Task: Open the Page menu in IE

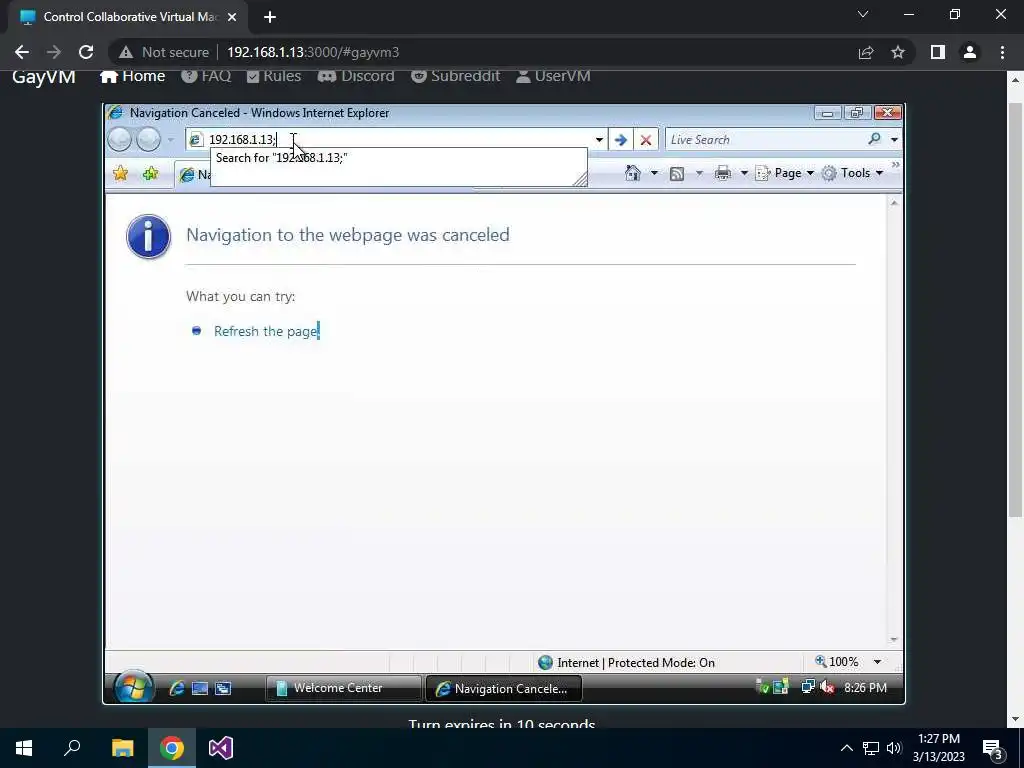Action: pyautogui.click(x=784, y=173)
